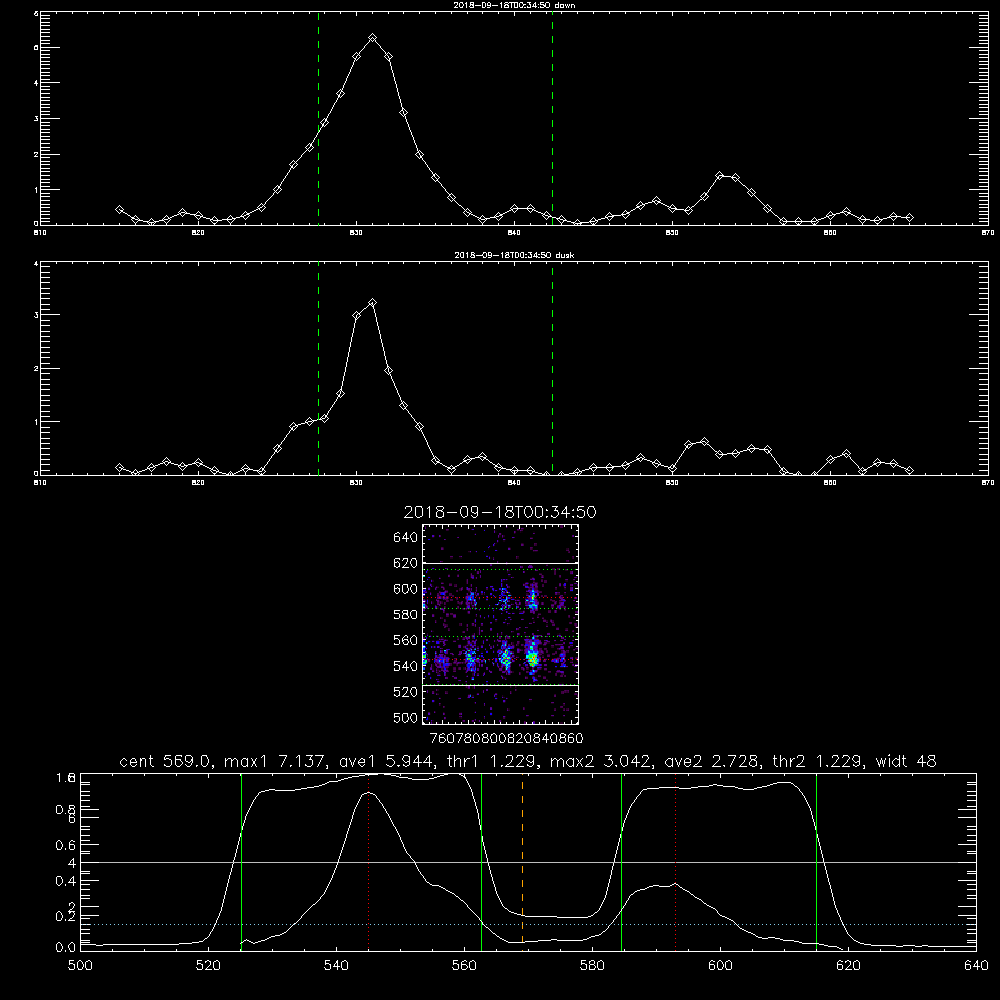The width and height of the screenshot is (1000, 1000).
Task: Click the "600" label on bottom plot x-axis
Action: [x=720, y=966]
